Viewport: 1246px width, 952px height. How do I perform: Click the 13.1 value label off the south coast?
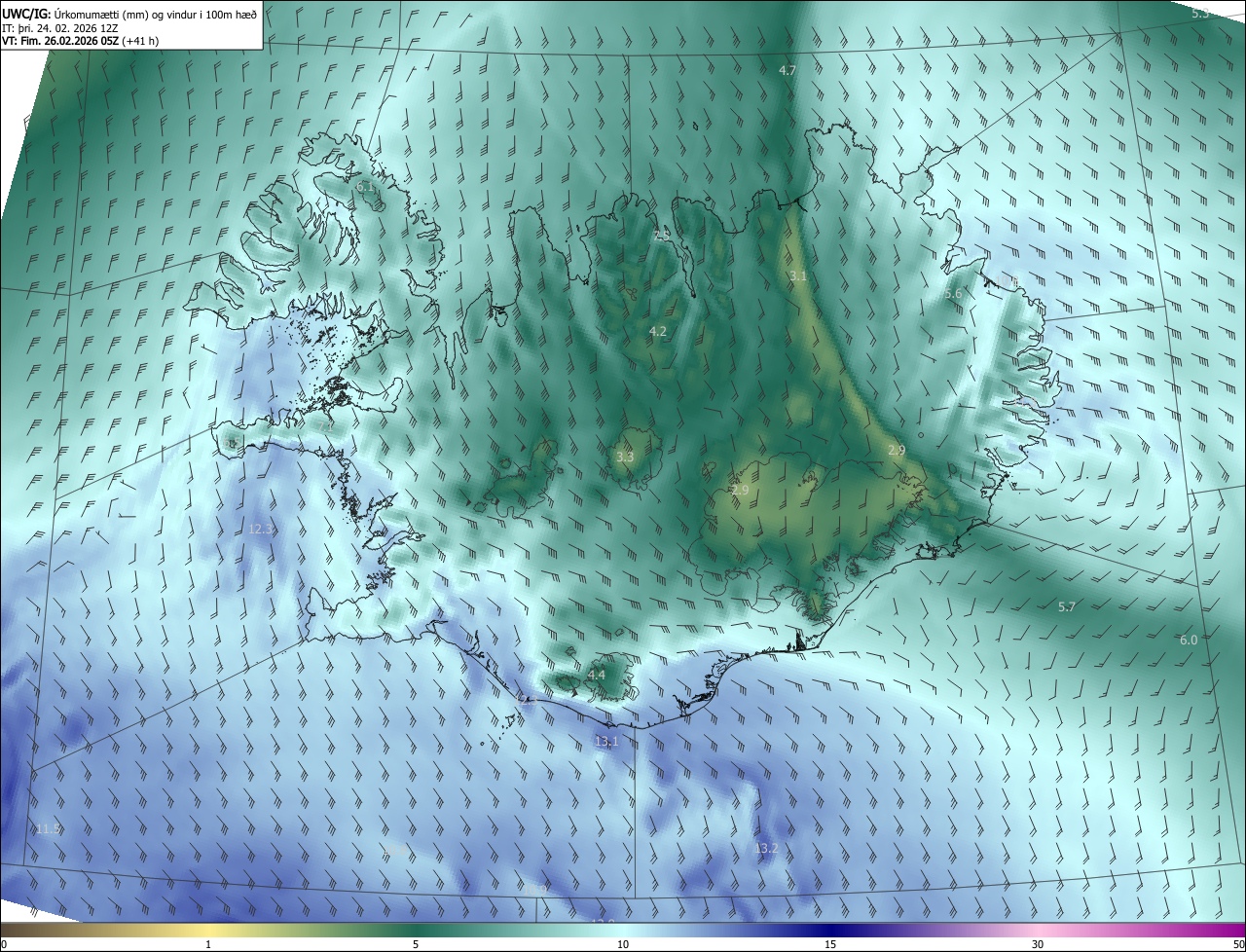tap(605, 742)
